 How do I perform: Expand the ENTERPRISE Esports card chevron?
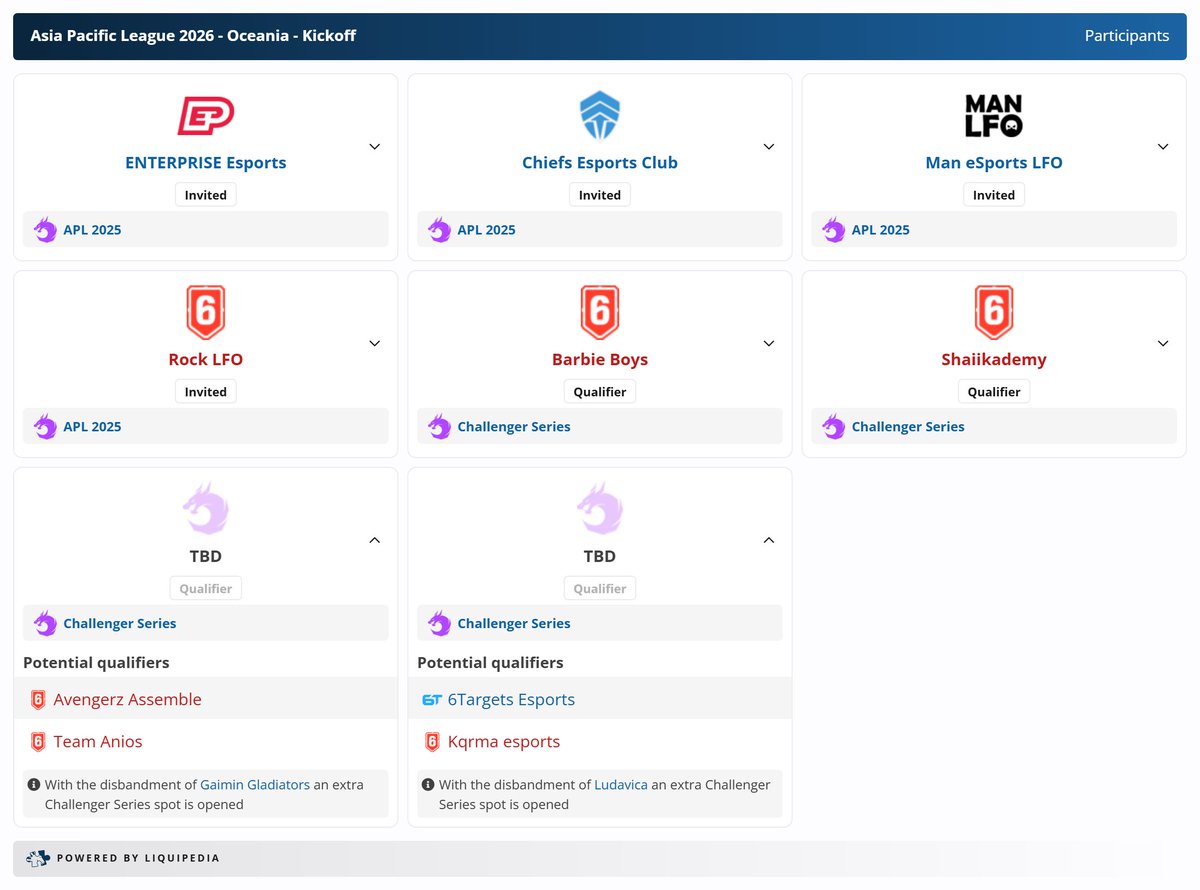coord(375,146)
